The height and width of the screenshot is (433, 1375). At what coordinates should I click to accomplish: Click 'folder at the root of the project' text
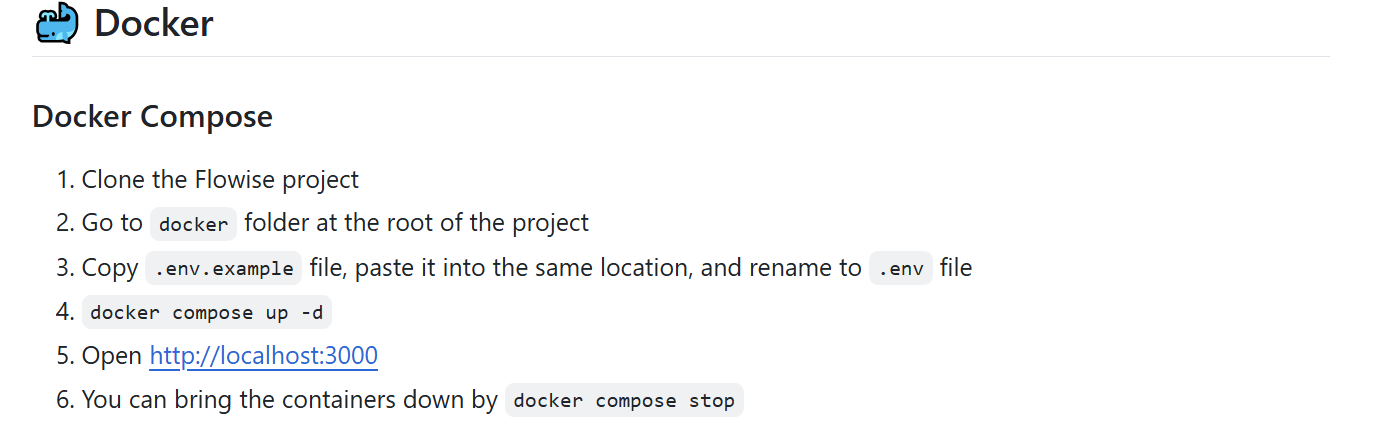[416, 223]
